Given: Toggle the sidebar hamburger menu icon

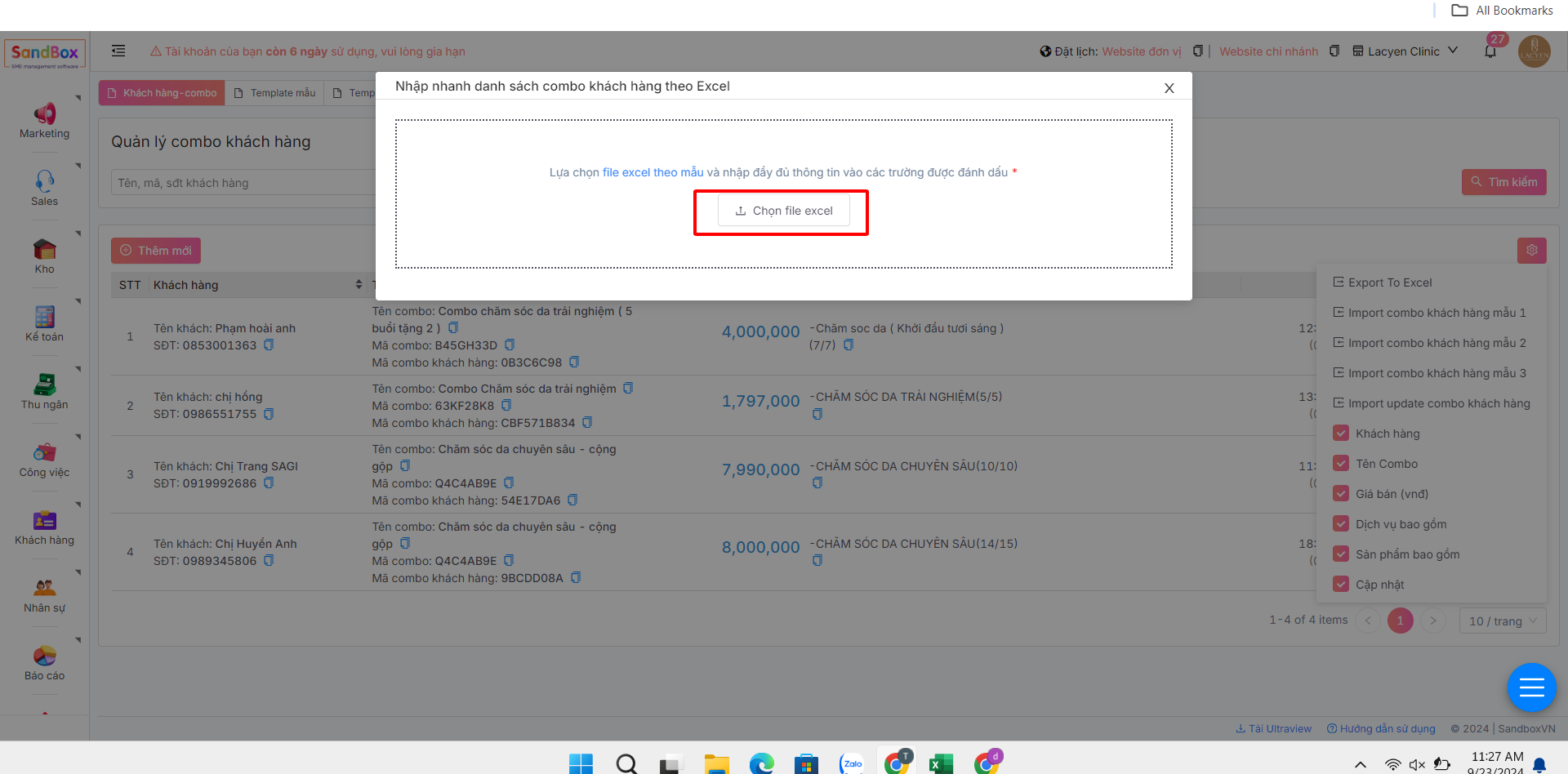Looking at the screenshot, I should point(118,51).
